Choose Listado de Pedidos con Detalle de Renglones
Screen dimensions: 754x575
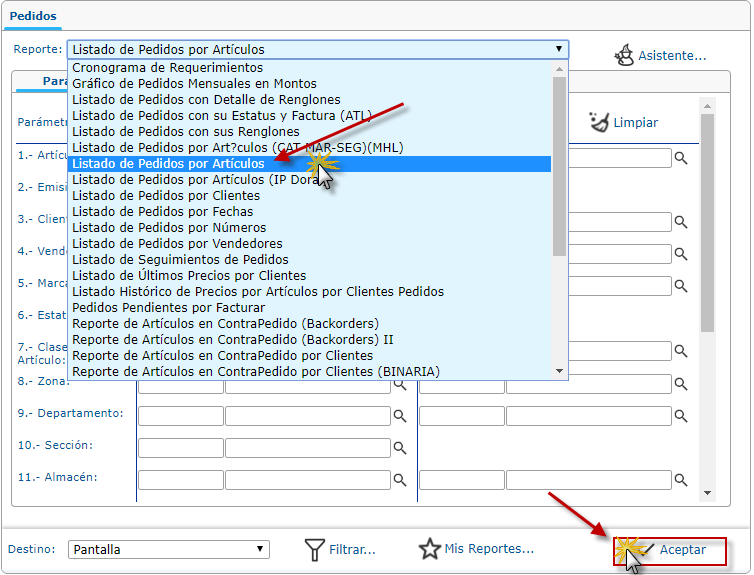point(310,100)
